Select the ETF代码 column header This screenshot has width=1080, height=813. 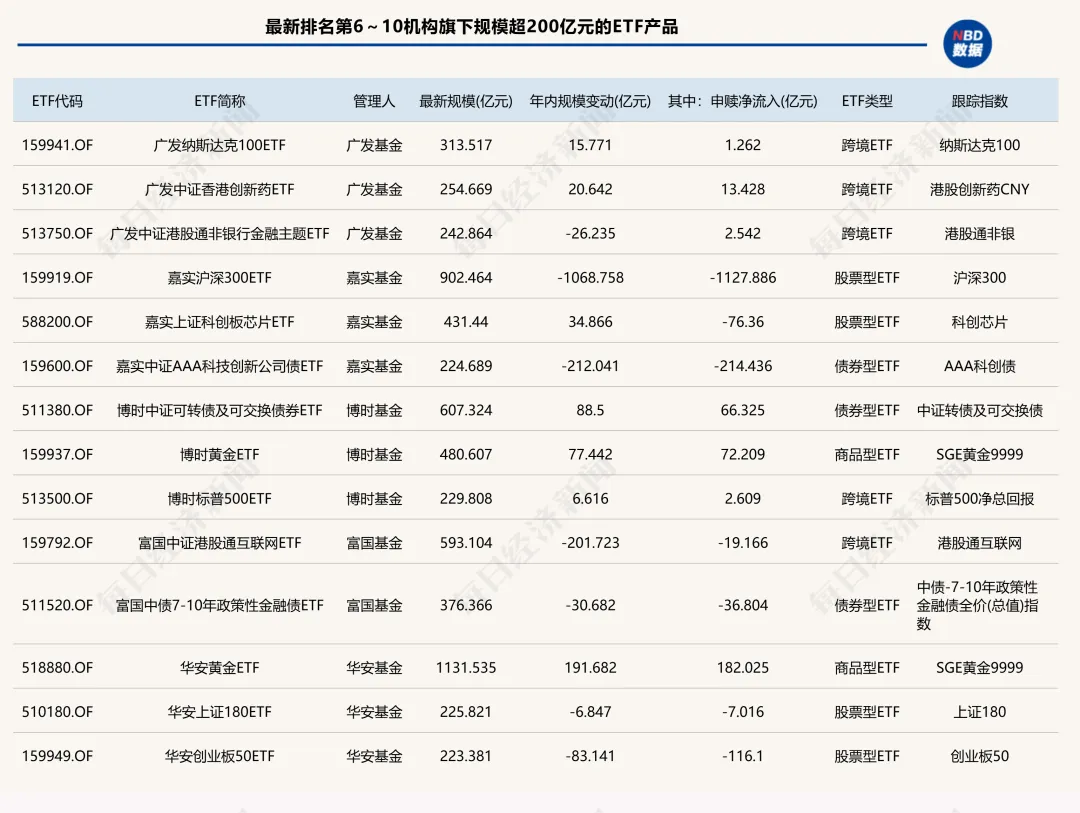tap(57, 101)
